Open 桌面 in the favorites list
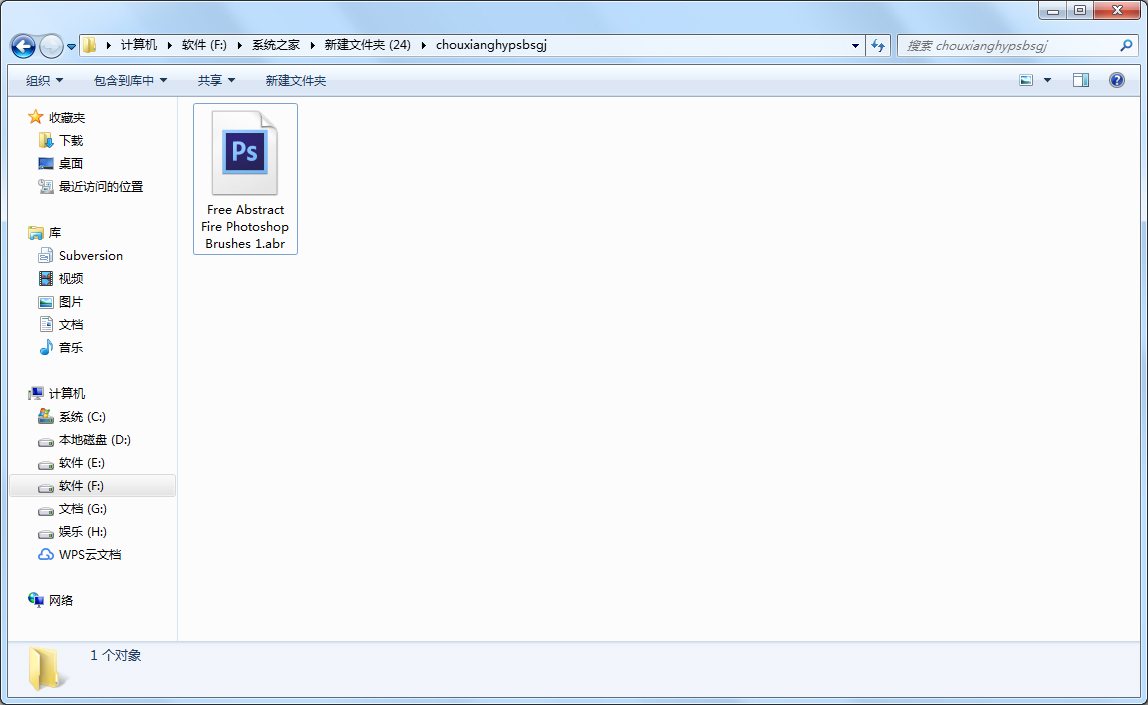The height and width of the screenshot is (705, 1148). coord(71,164)
